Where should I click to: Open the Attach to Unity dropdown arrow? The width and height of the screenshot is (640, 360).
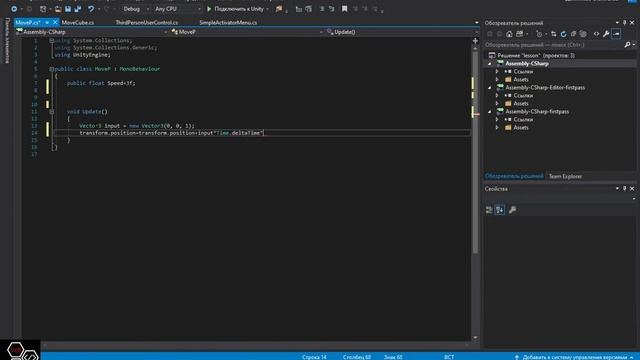coord(268,9)
